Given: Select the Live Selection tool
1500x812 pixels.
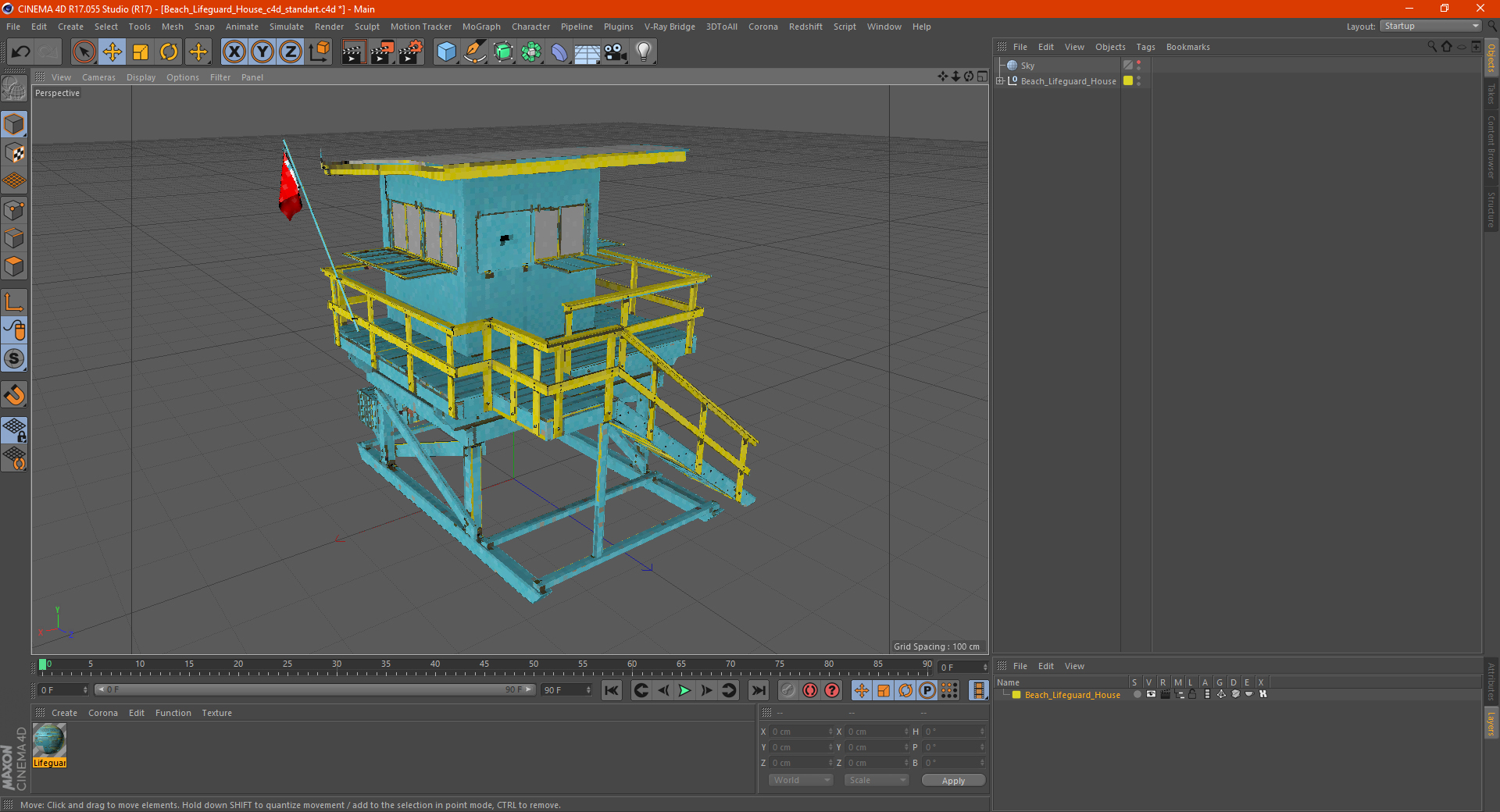Looking at the screenshot, I should 84,52.
